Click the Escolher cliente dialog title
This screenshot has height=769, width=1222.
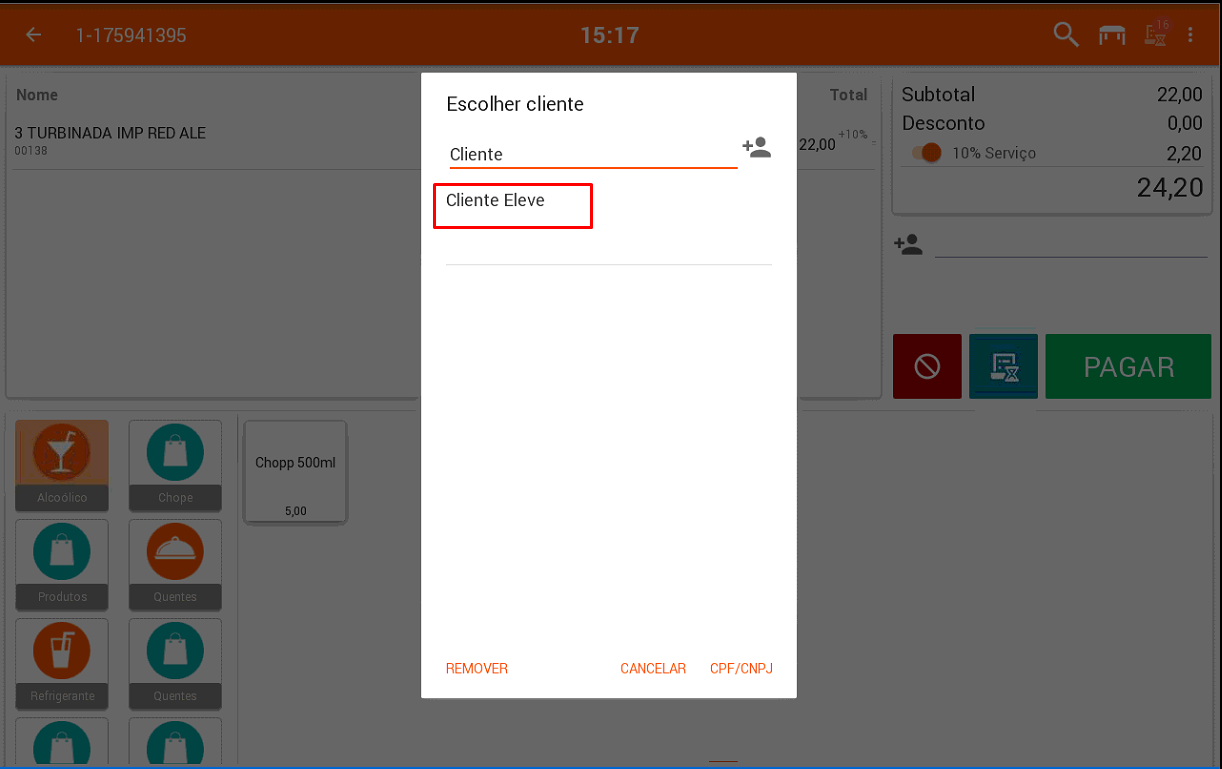(x=515, y=104)
